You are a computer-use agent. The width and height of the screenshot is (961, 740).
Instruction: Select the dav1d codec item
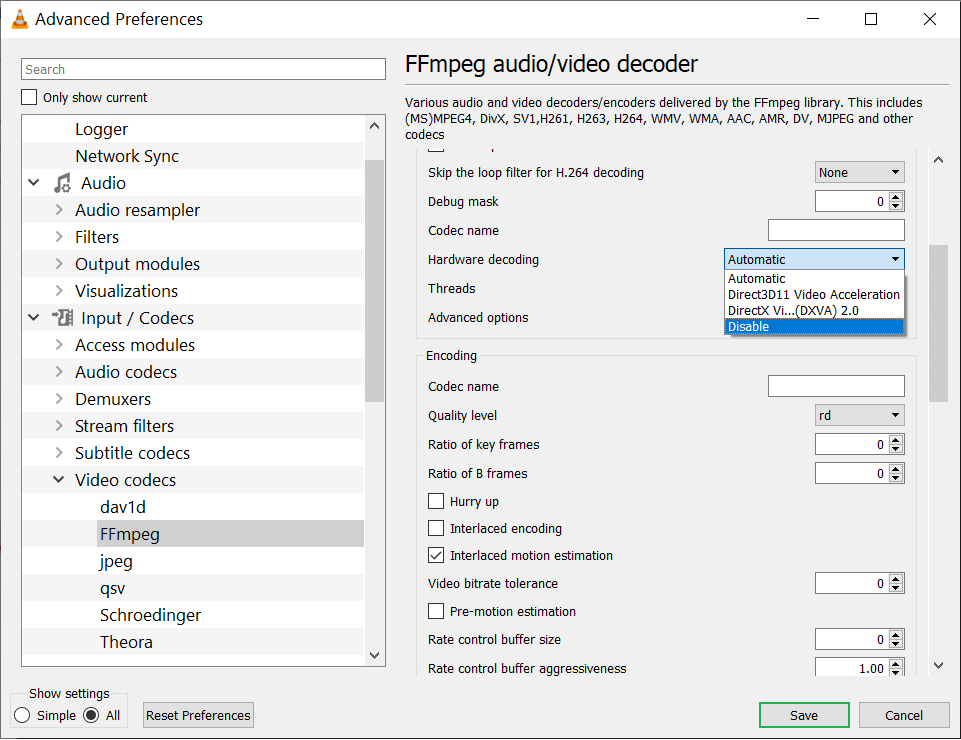tap(123, 507)
